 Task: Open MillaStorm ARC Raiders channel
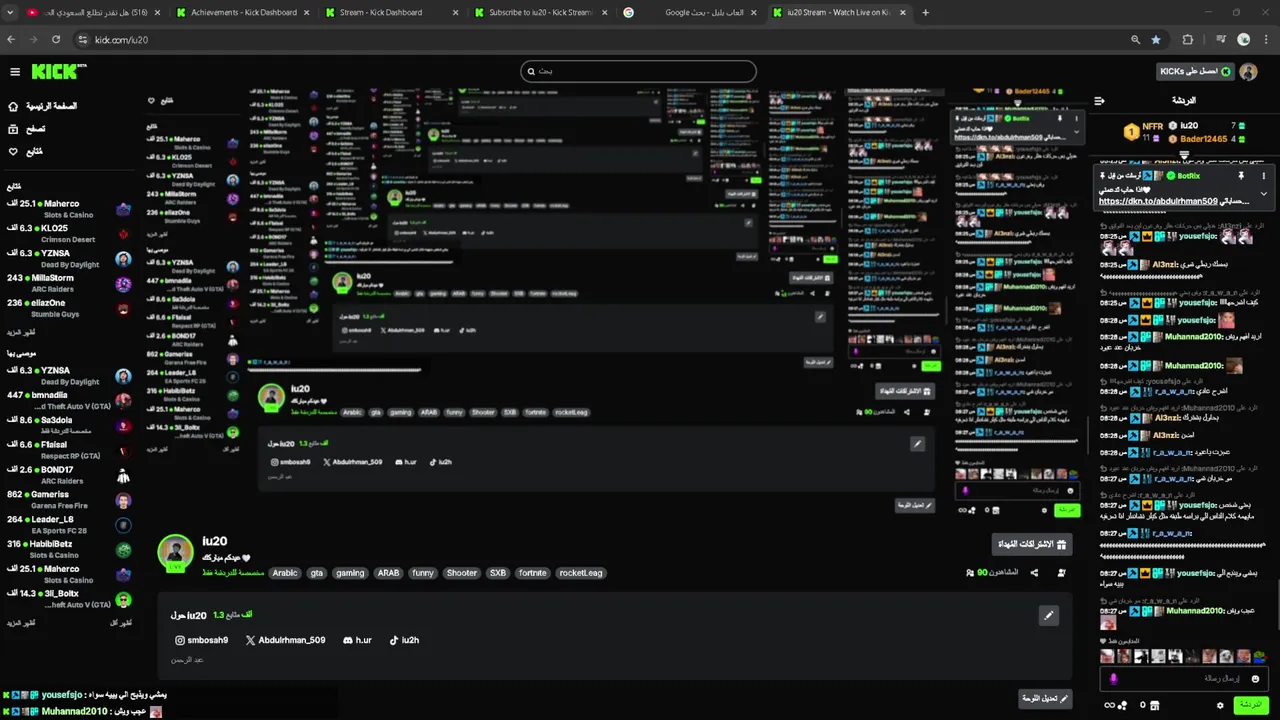pyautogui.click(x=68, y=283)
